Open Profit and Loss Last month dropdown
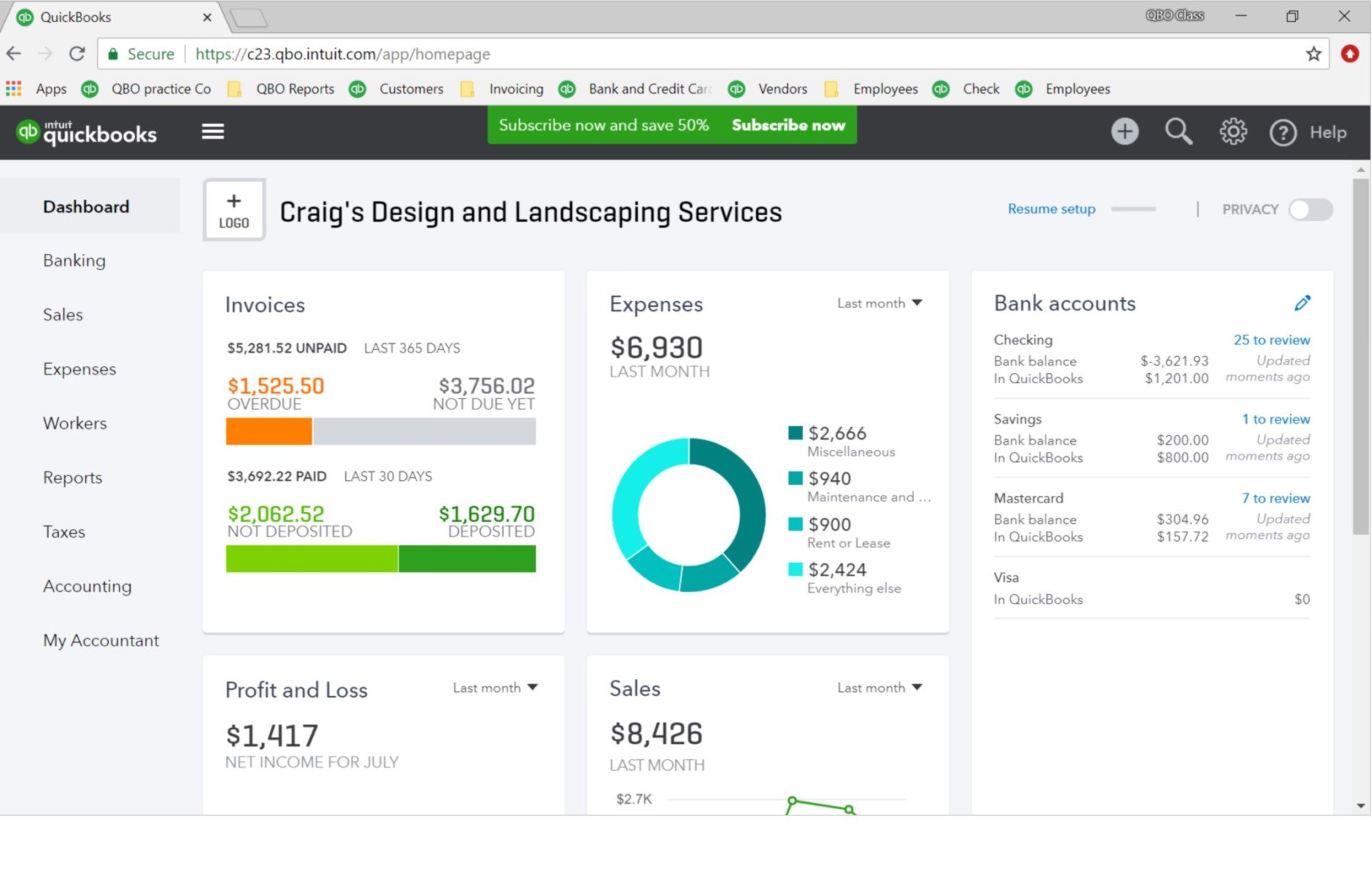Screen dimensions: 1372x895 click(495, 688)
